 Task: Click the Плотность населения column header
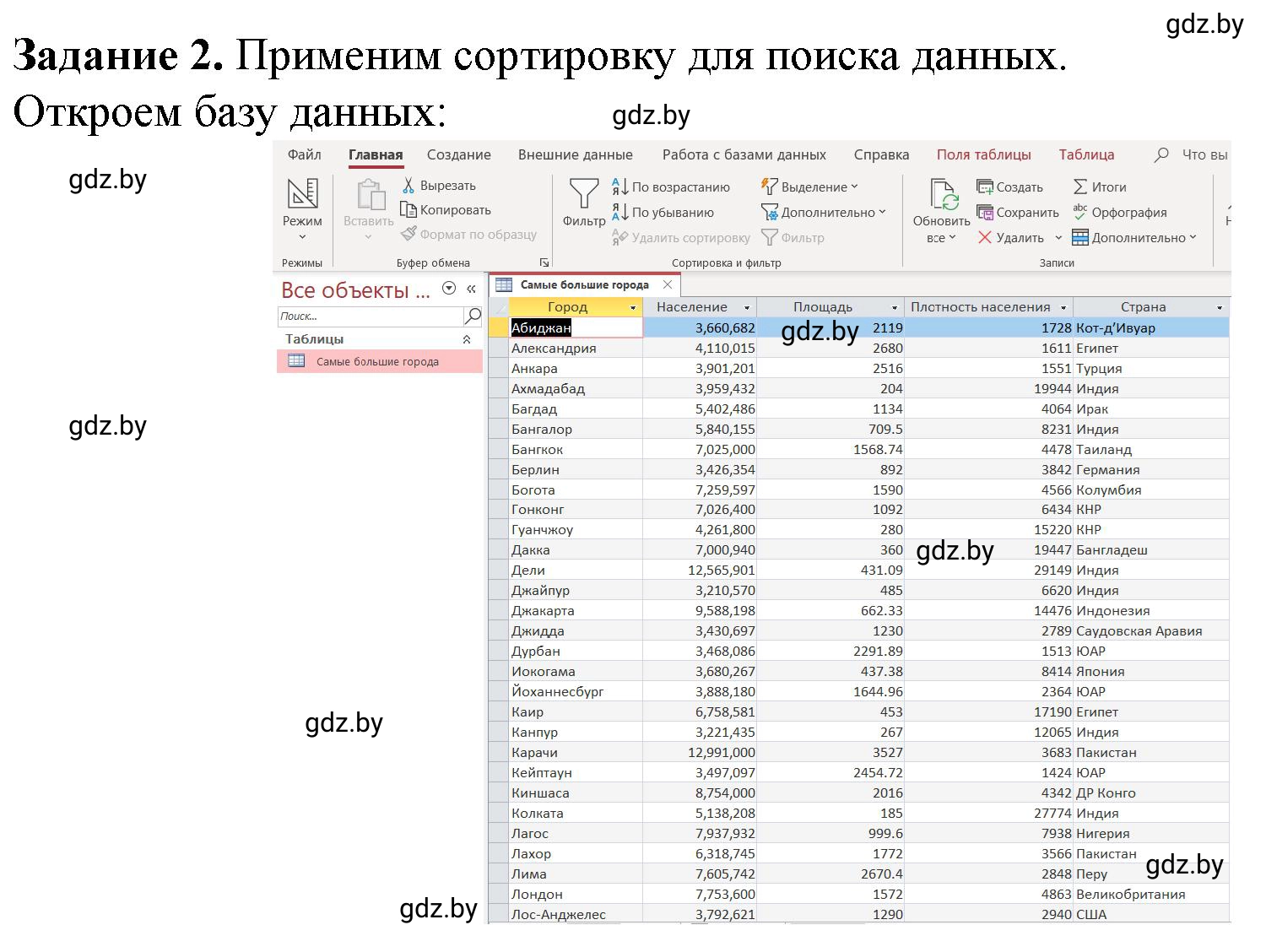click(x=980, y=307)
